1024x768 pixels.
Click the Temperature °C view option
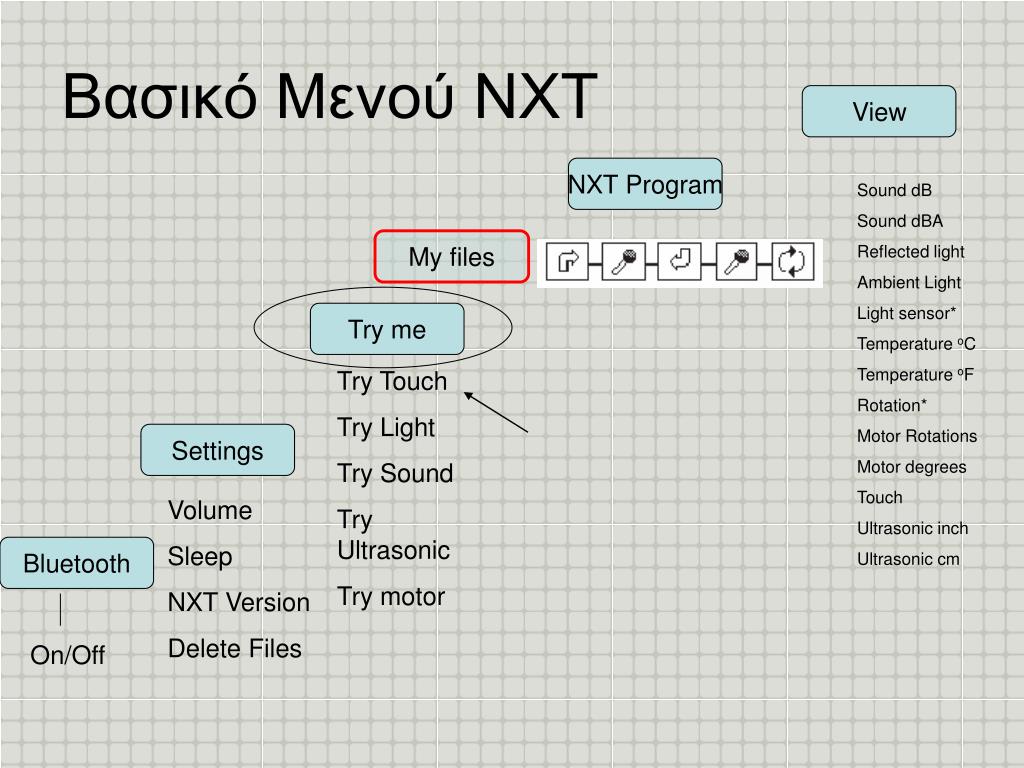pos(916,344)
